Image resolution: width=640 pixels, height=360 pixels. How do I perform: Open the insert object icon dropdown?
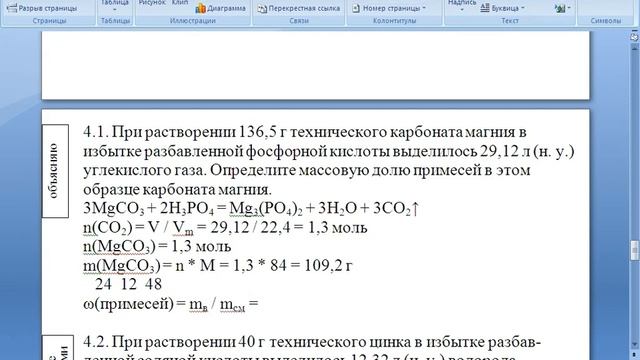pos(562,8)
